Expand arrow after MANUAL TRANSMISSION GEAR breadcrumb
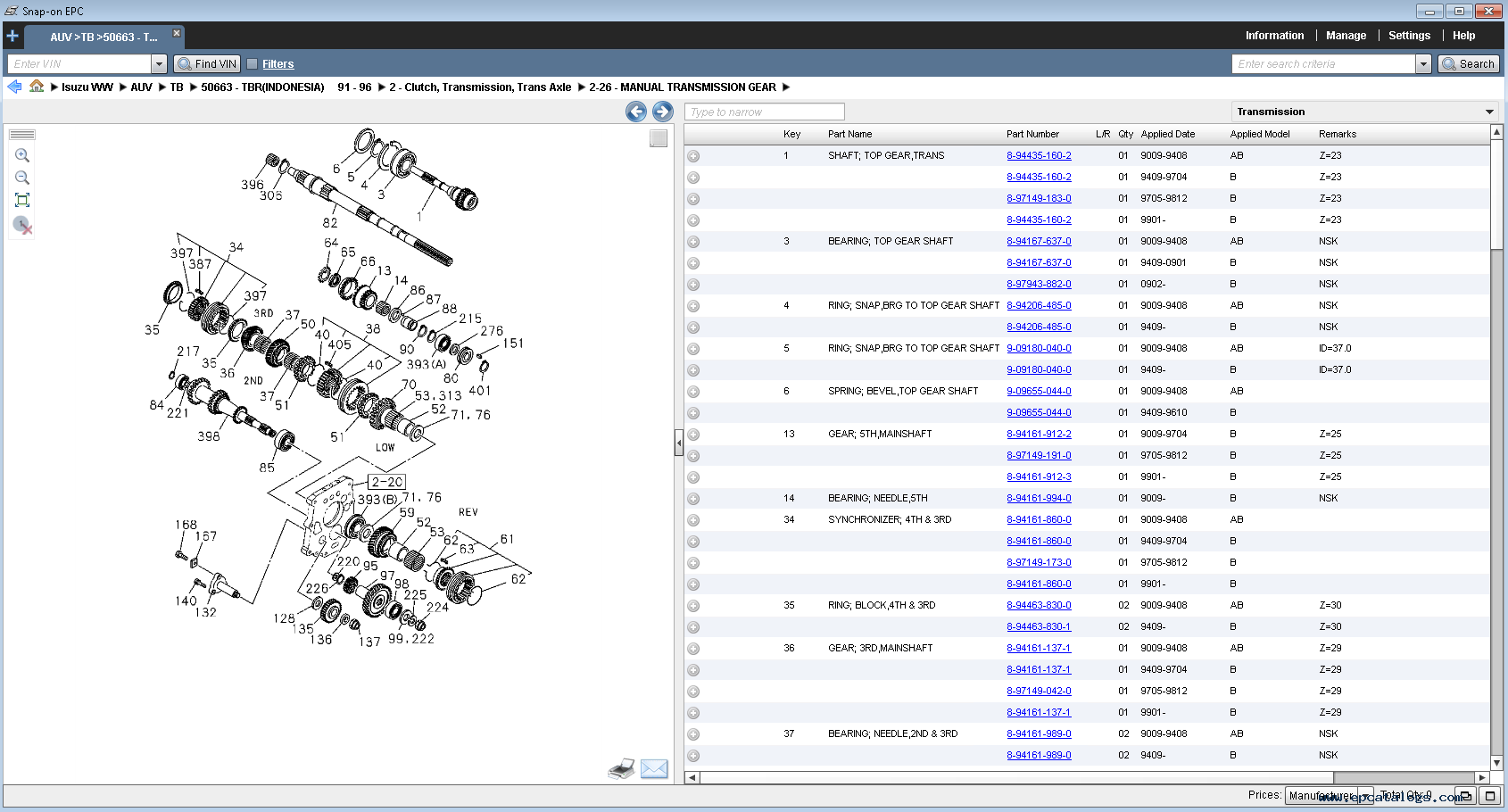The image size is (1508, 812). (x=786, y=87)
